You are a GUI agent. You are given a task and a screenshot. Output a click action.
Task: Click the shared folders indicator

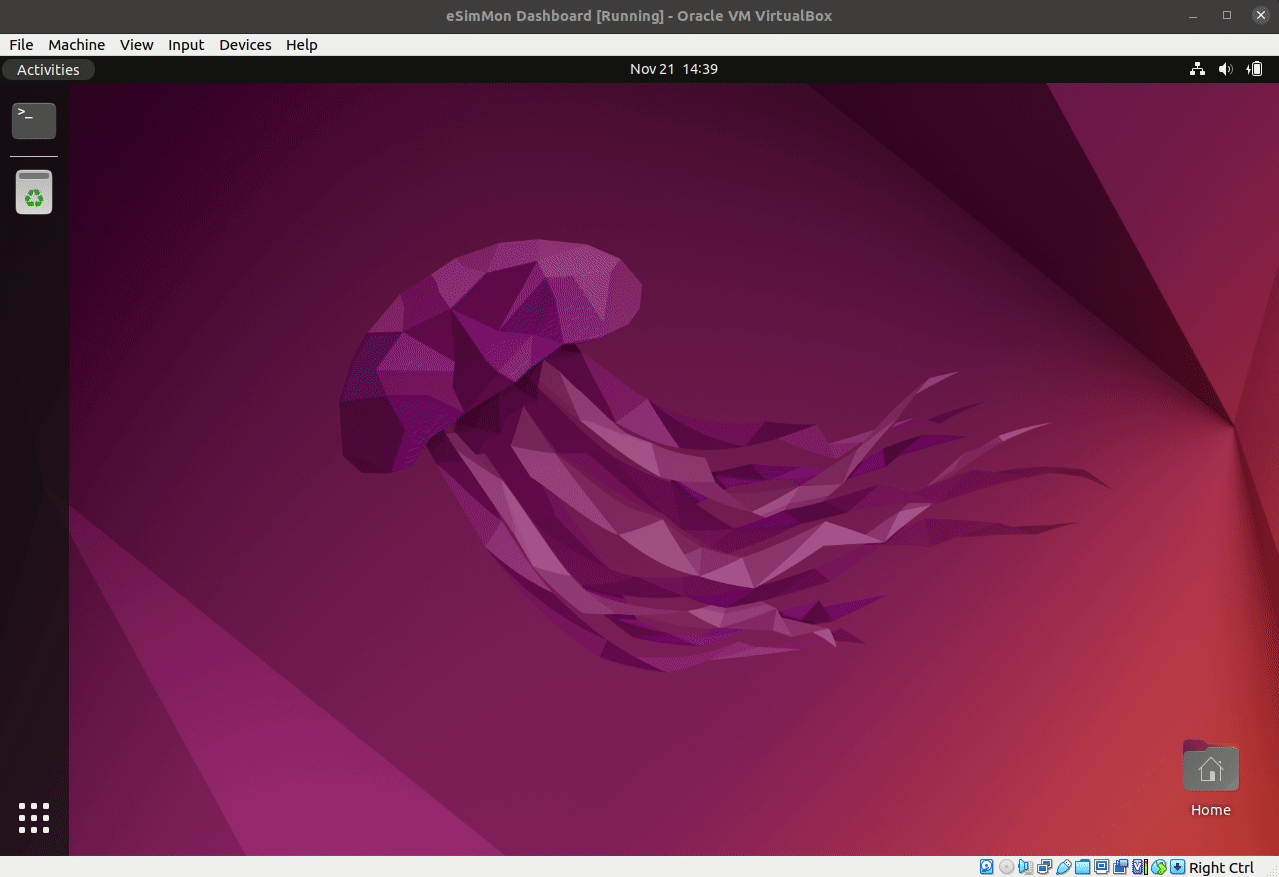[1082, 867]
